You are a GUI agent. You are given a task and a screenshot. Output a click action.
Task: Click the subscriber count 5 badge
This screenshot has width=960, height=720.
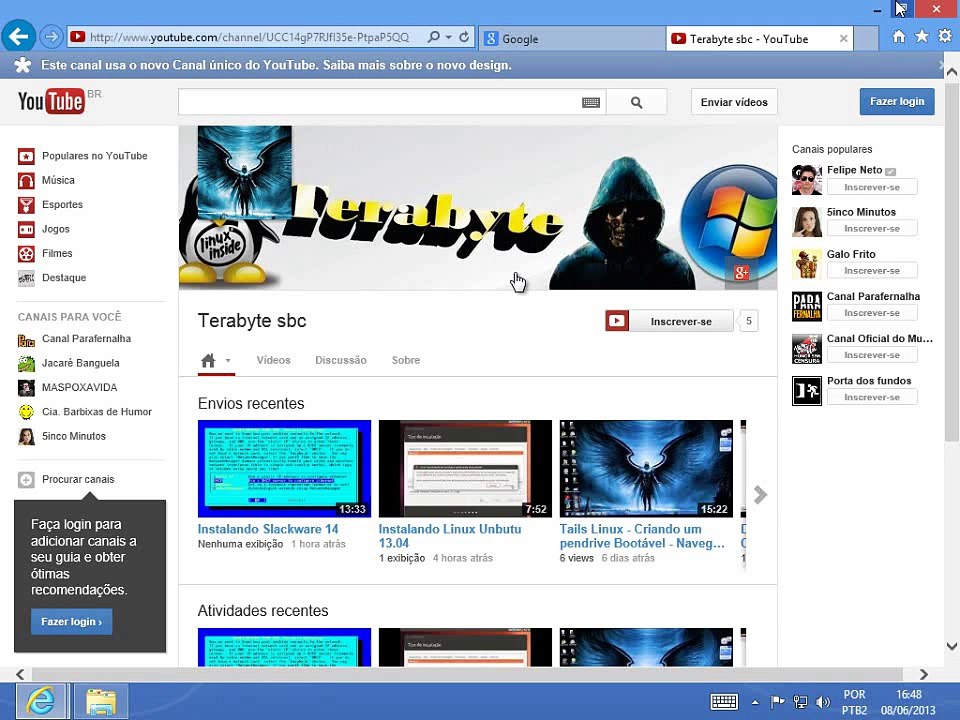click(x=748, y=321)
